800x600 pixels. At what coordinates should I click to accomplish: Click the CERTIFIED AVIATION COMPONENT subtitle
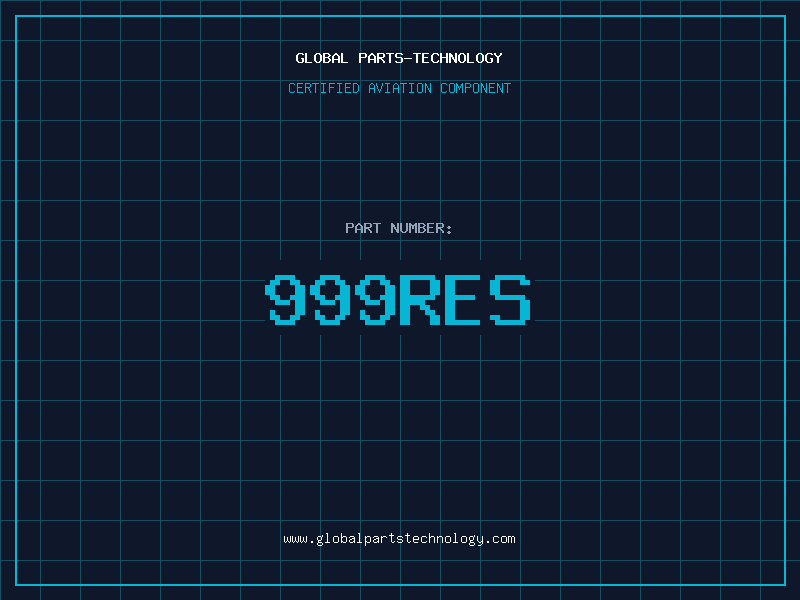pos(399,88)
